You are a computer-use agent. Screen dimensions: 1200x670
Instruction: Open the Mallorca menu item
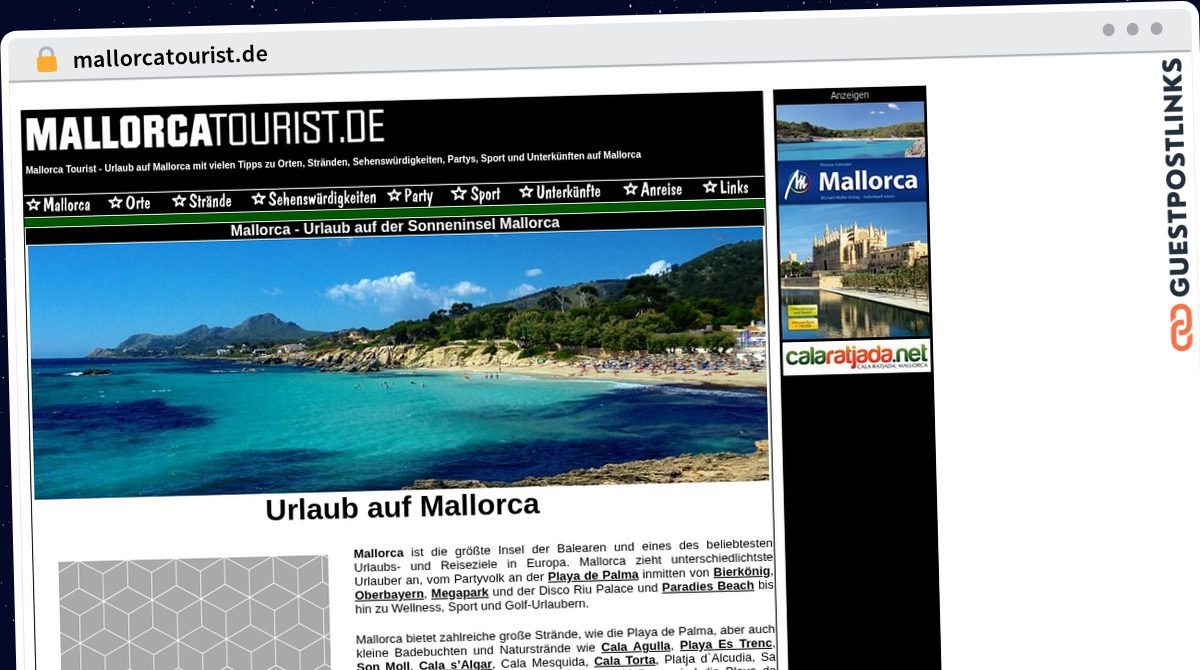[x=58, y=204]
